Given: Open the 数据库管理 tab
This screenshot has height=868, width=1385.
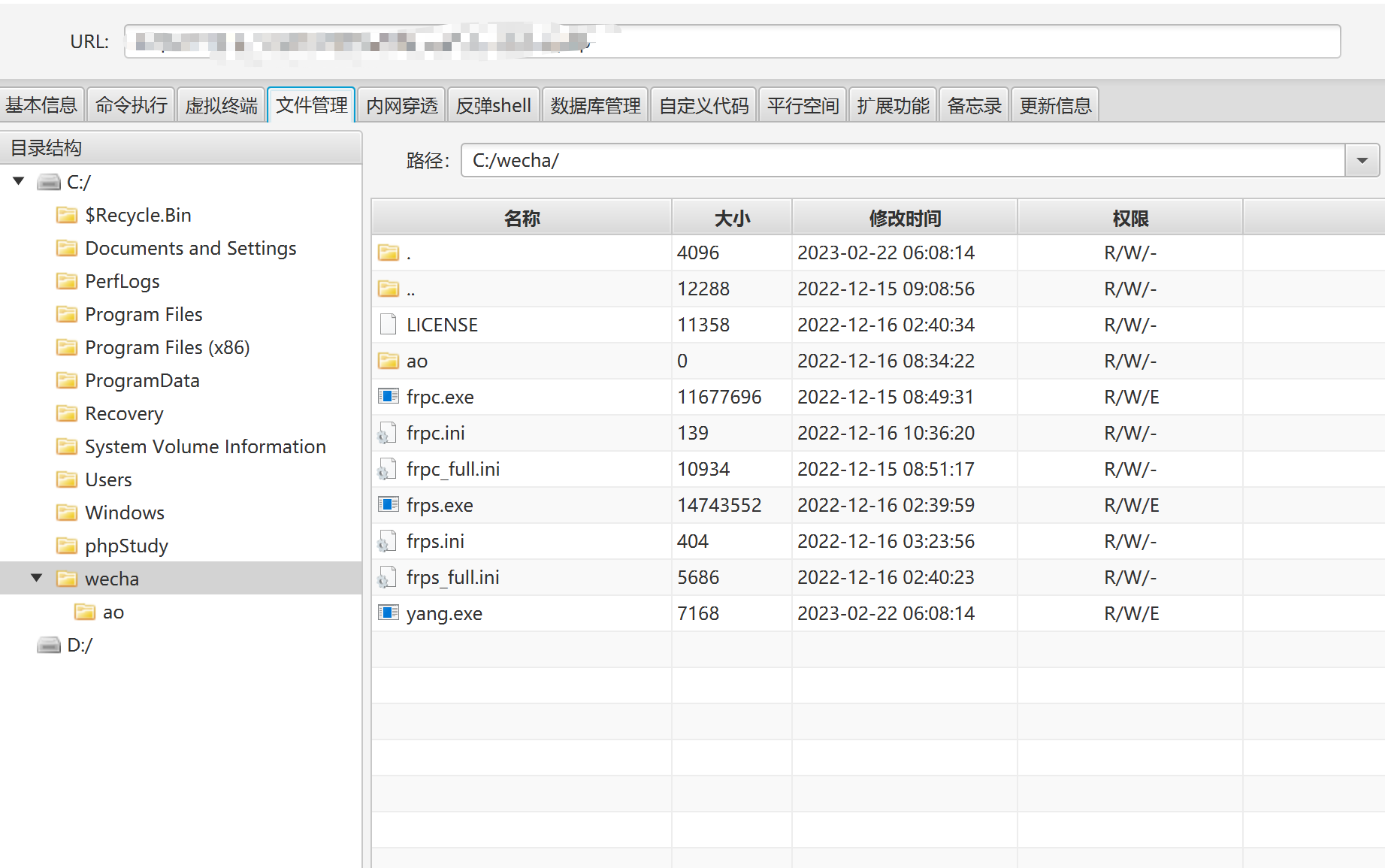Looking at the screenshot, I should [x=595, y=105].
